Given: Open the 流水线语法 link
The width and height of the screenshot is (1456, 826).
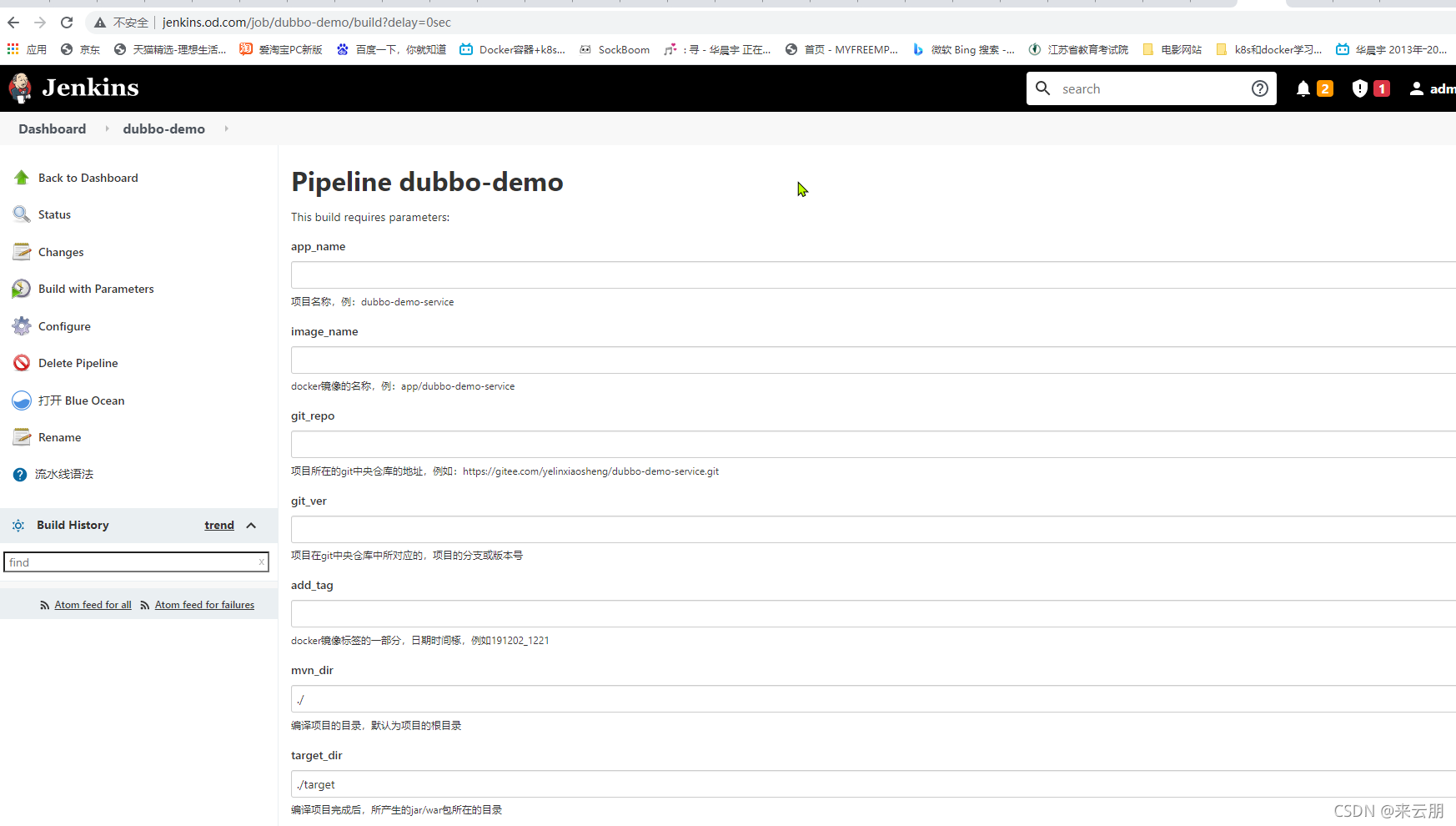Looking at the screenshot, I should click(x=64, y=474).
